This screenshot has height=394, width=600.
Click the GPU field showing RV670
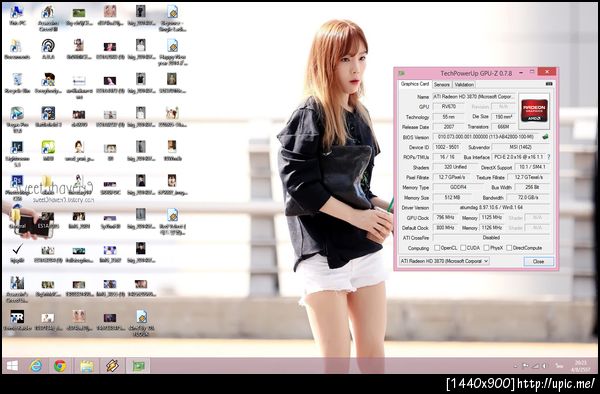tap(448, 107)
